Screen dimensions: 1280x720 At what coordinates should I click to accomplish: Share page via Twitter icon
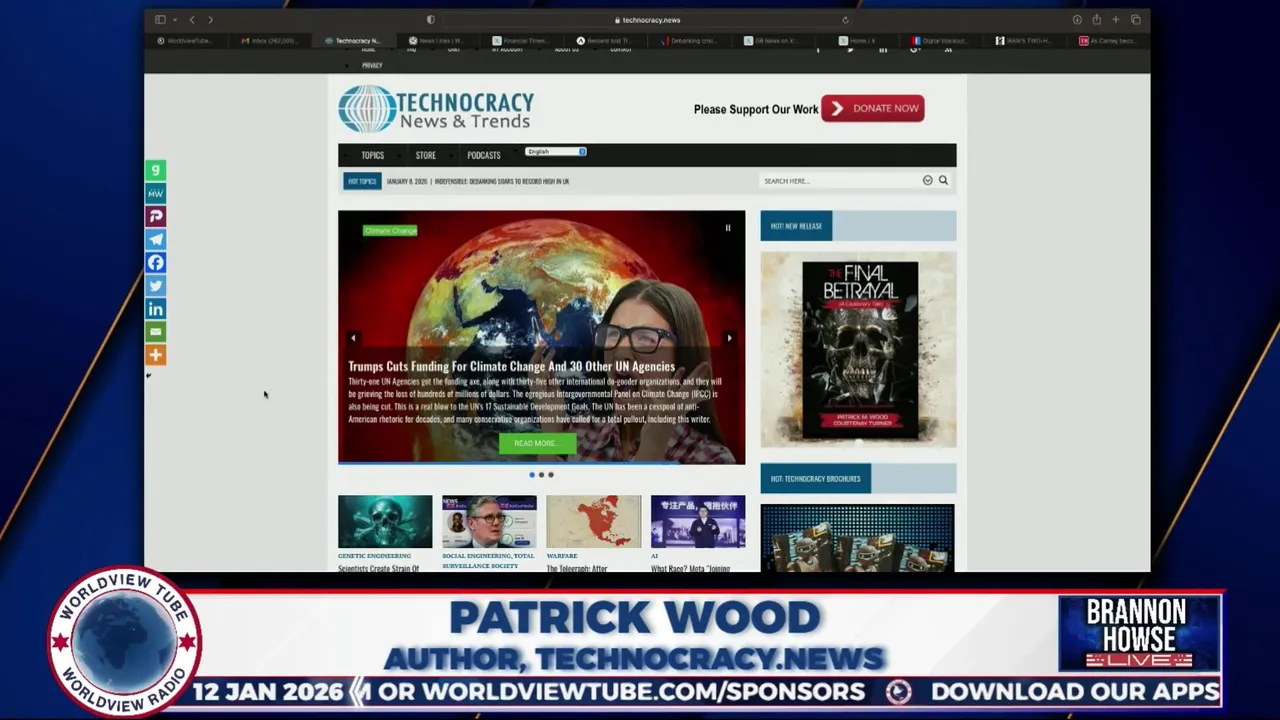155,285
